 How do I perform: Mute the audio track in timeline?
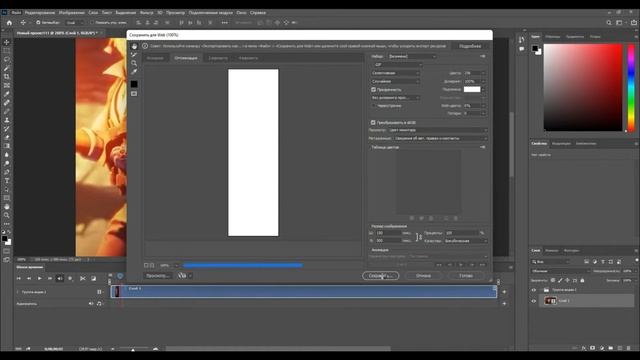point(91,304)
